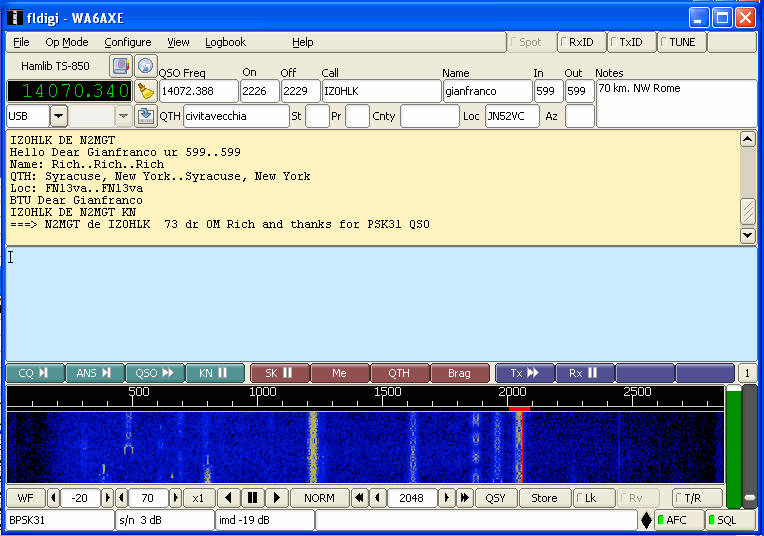Click the diamond signal indicator in the status bar
Screen dimensions: 764x536
(646, 520)
